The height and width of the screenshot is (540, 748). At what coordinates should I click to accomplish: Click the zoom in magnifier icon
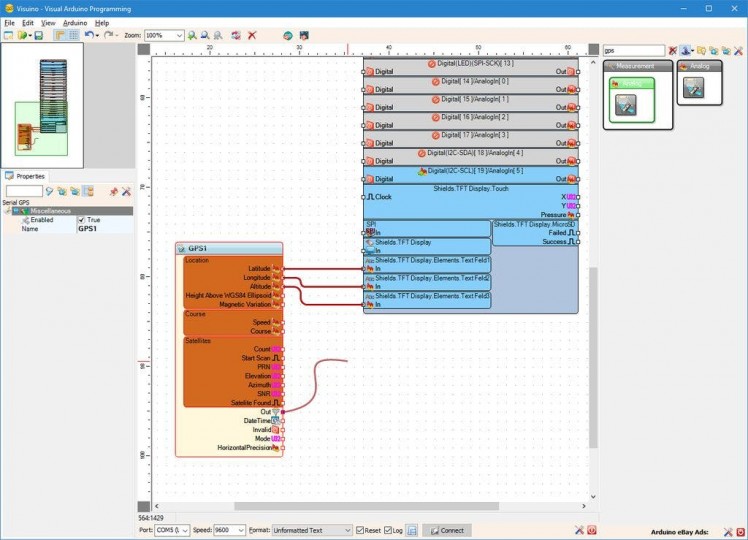click(x=193, y=35)
